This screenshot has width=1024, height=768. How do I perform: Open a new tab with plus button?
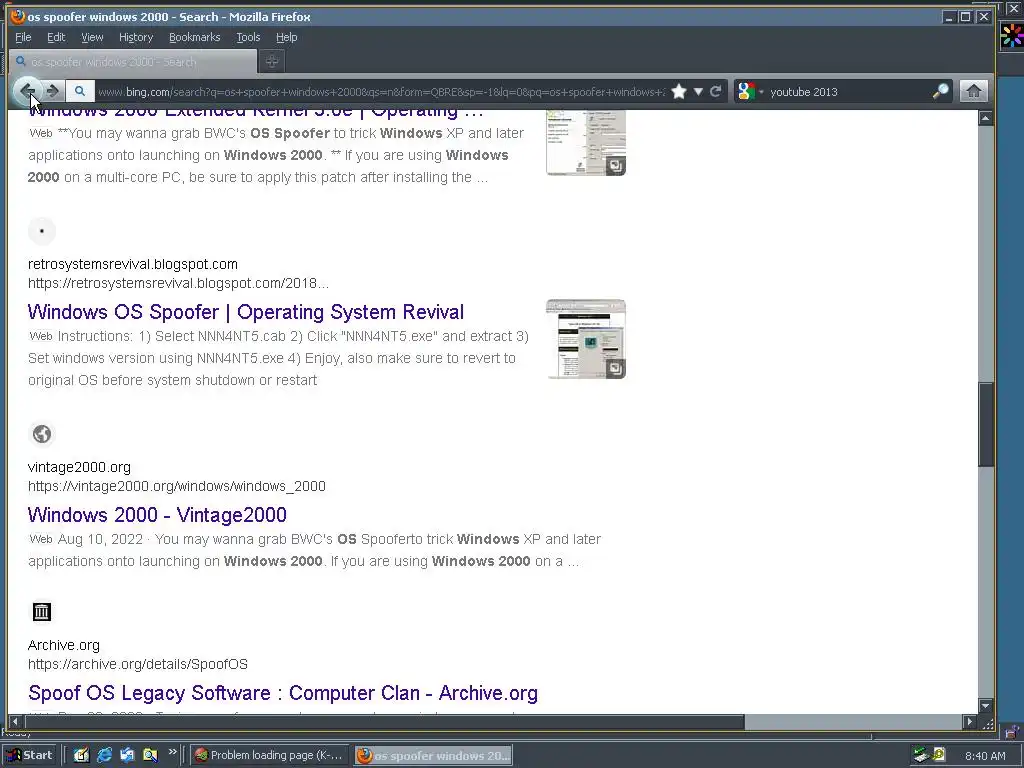[272, 61]
